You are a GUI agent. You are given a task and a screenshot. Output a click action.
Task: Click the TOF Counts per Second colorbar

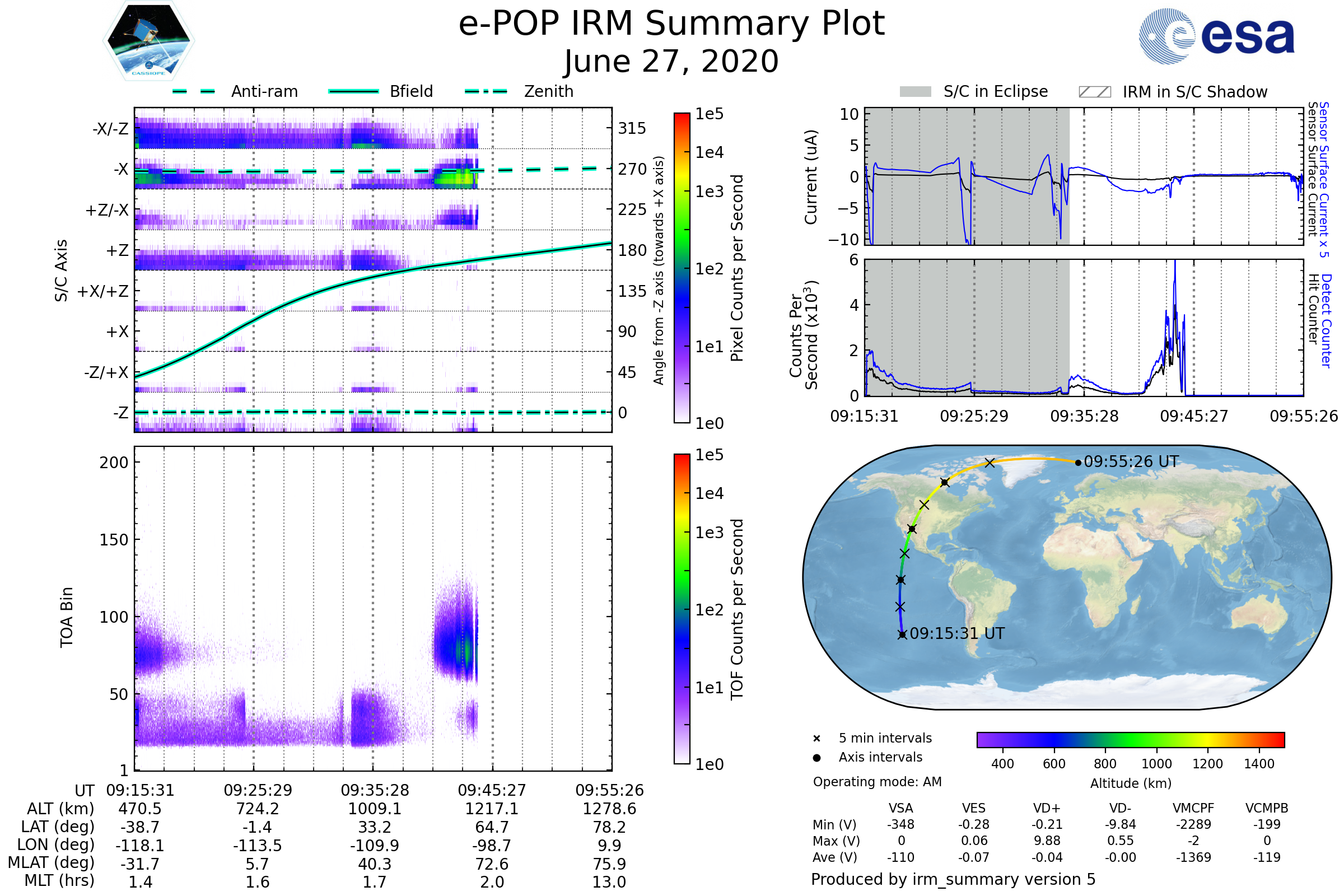tap(682, 609)
